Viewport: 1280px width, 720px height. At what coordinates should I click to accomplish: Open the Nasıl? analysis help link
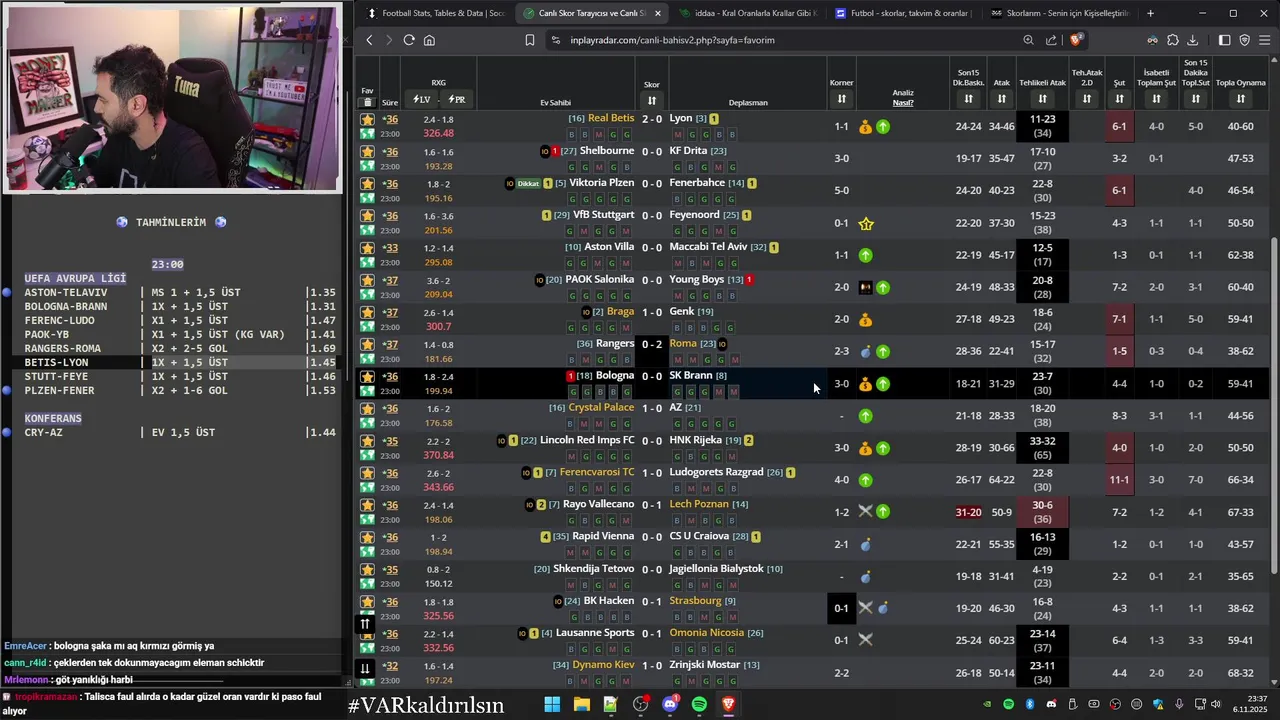[x=903, y=103]
